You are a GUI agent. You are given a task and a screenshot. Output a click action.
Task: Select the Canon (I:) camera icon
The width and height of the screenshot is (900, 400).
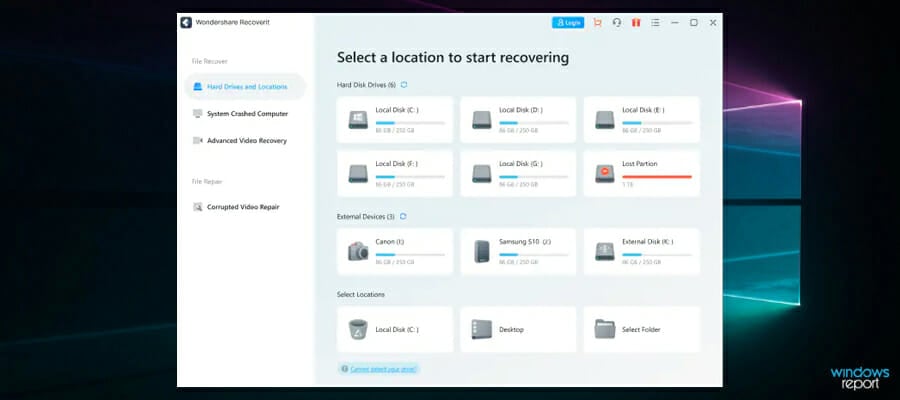point(358,251)
